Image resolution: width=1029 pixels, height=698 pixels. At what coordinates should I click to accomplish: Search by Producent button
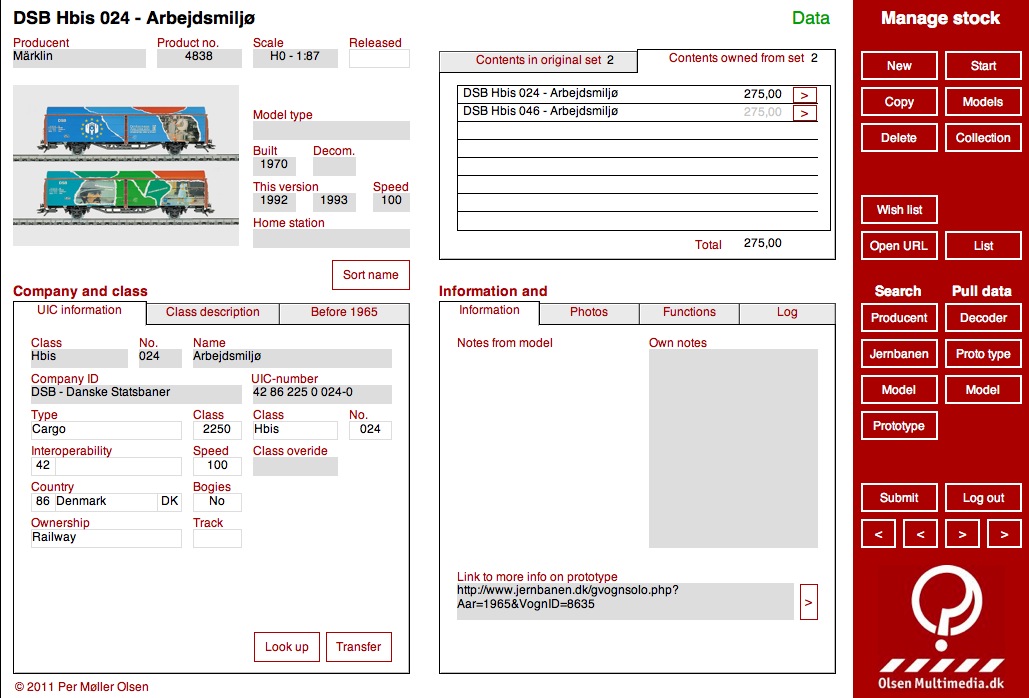coord(899,318)
